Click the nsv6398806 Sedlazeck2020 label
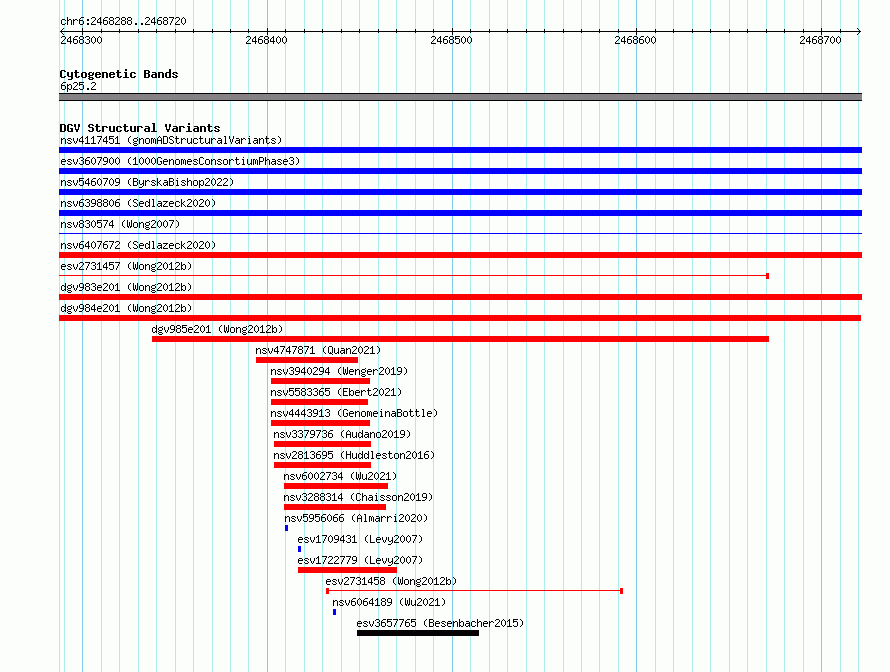 [138, 203]
